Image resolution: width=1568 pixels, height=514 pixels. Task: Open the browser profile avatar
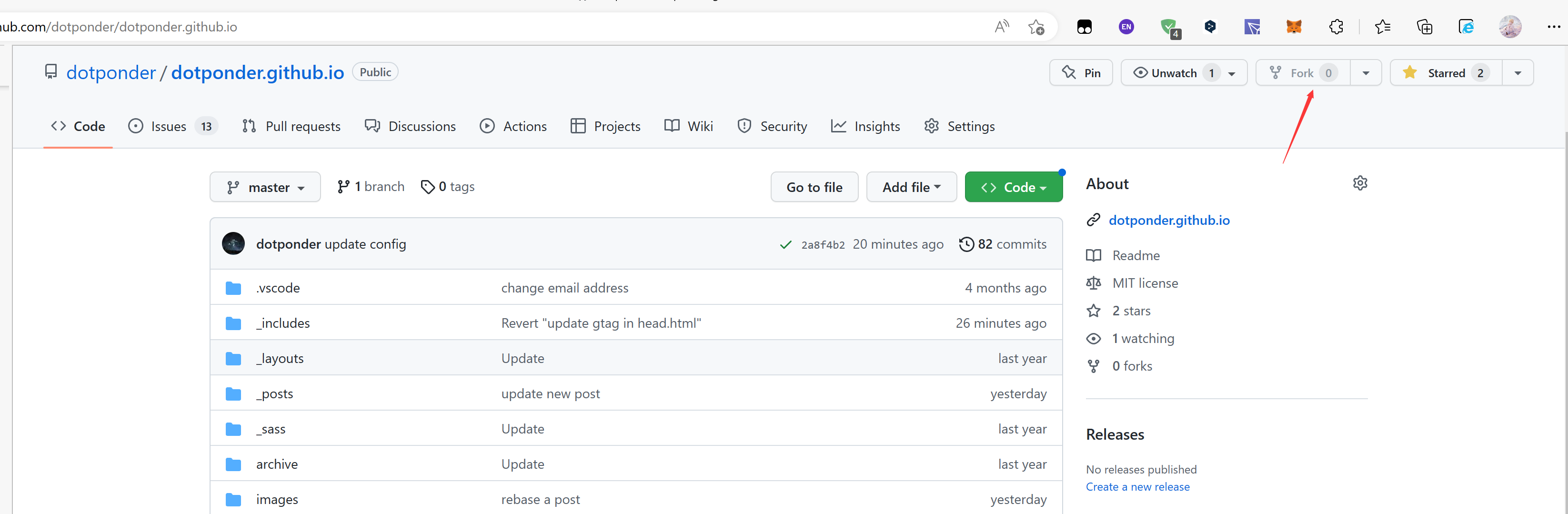(x=1509, y=27)
